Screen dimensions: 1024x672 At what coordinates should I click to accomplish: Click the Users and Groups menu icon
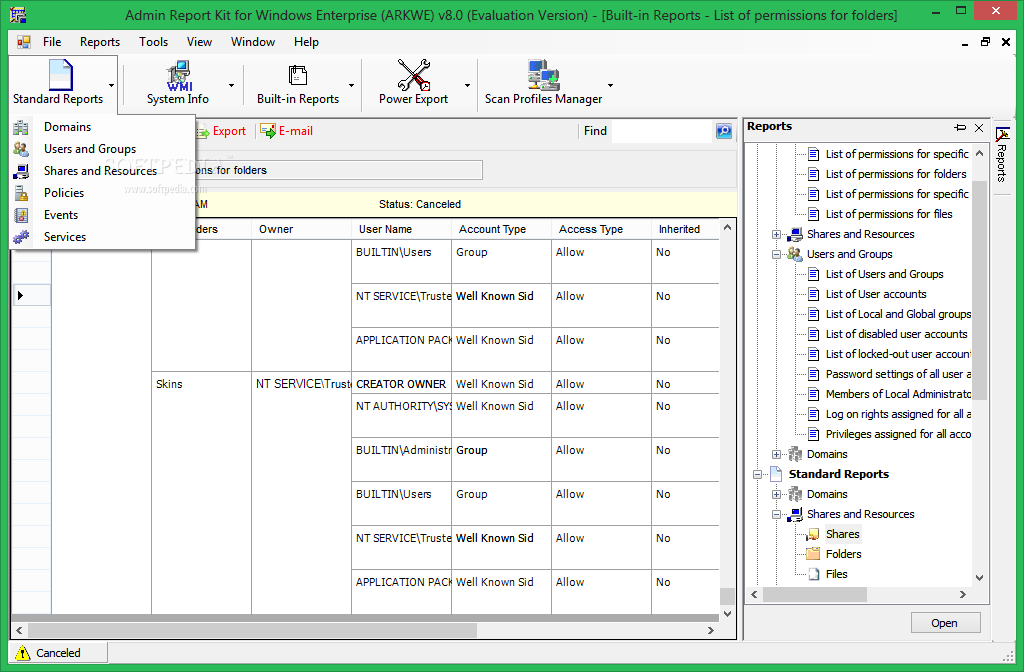21,149
